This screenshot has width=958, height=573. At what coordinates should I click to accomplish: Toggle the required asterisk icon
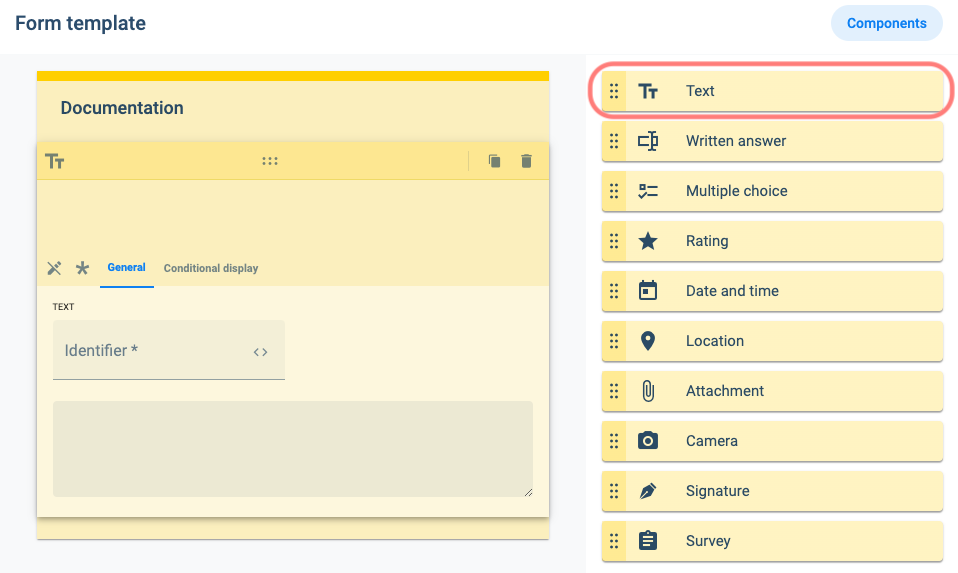(x=82, y=268)
